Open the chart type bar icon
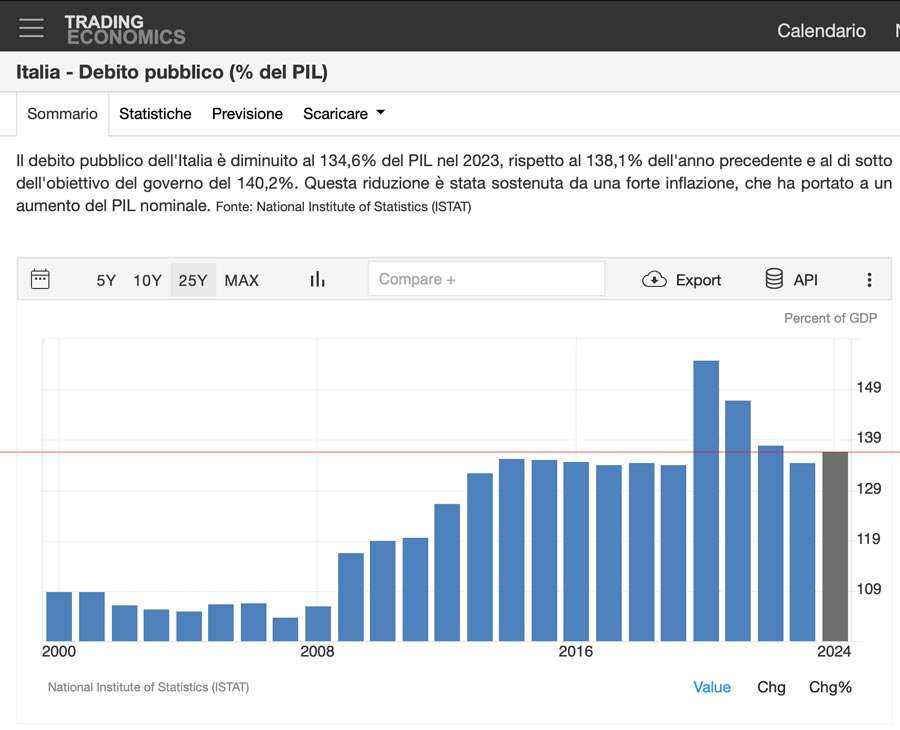 pyautogui.click(x=317, y=279)
